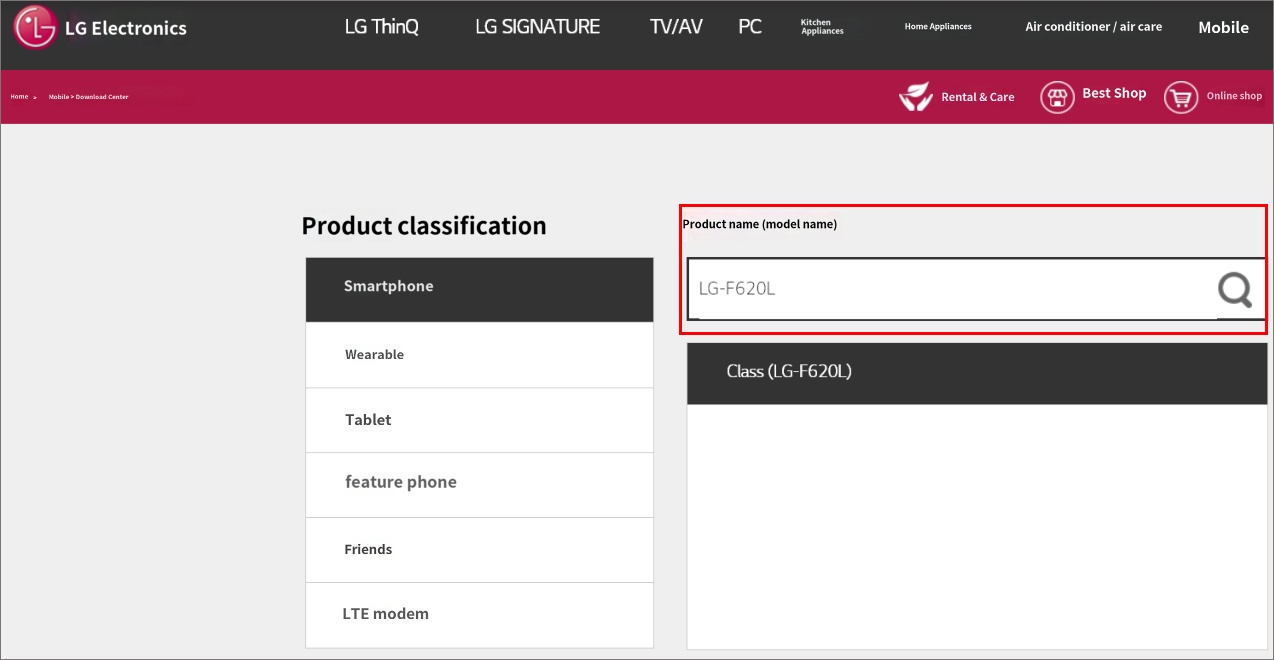Click the Online shop cart icon
The image size is (1274, 660).
click(x=1181, y=97)
